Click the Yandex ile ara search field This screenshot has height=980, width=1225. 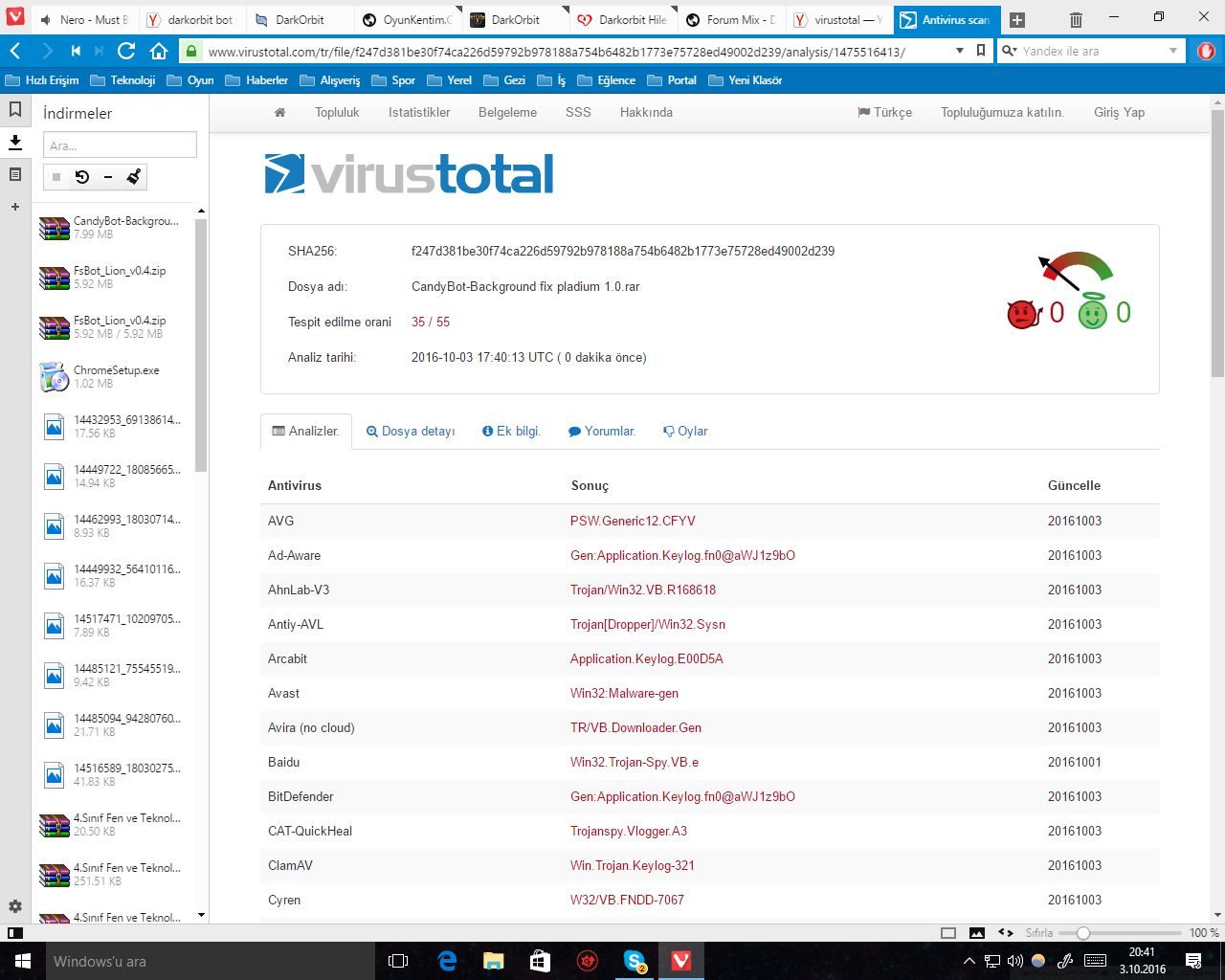1091,51
